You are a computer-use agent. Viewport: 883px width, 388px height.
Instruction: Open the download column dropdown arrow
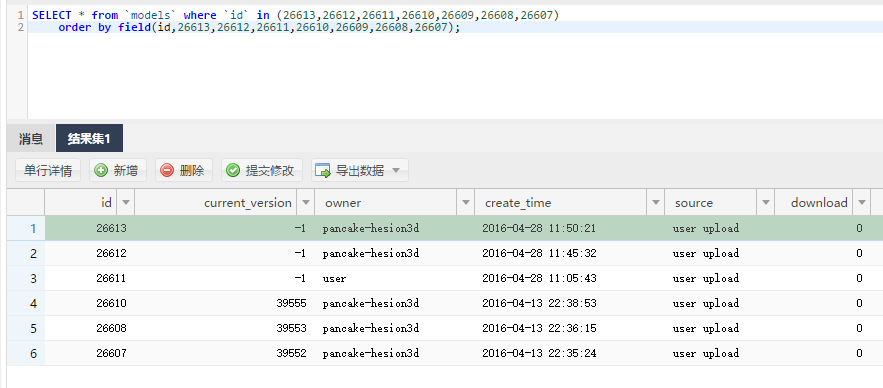(862, 203)
